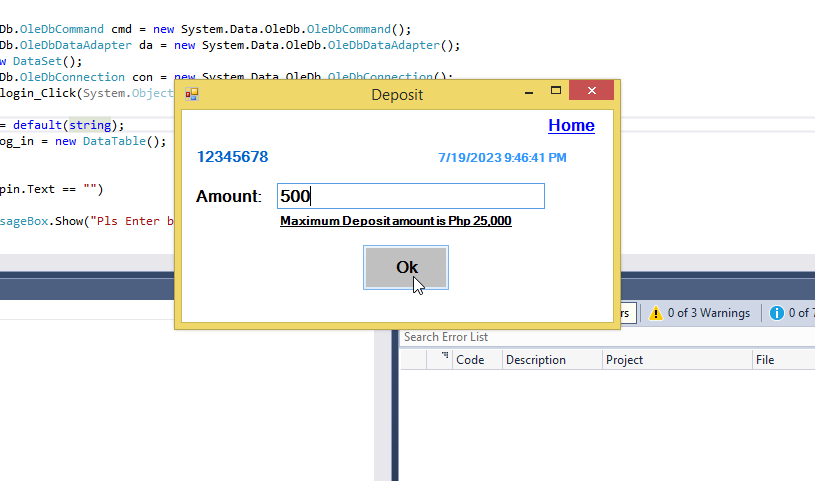Click the date and time label
Viewport: 815px width, 481px height.
tap(503, 158)
